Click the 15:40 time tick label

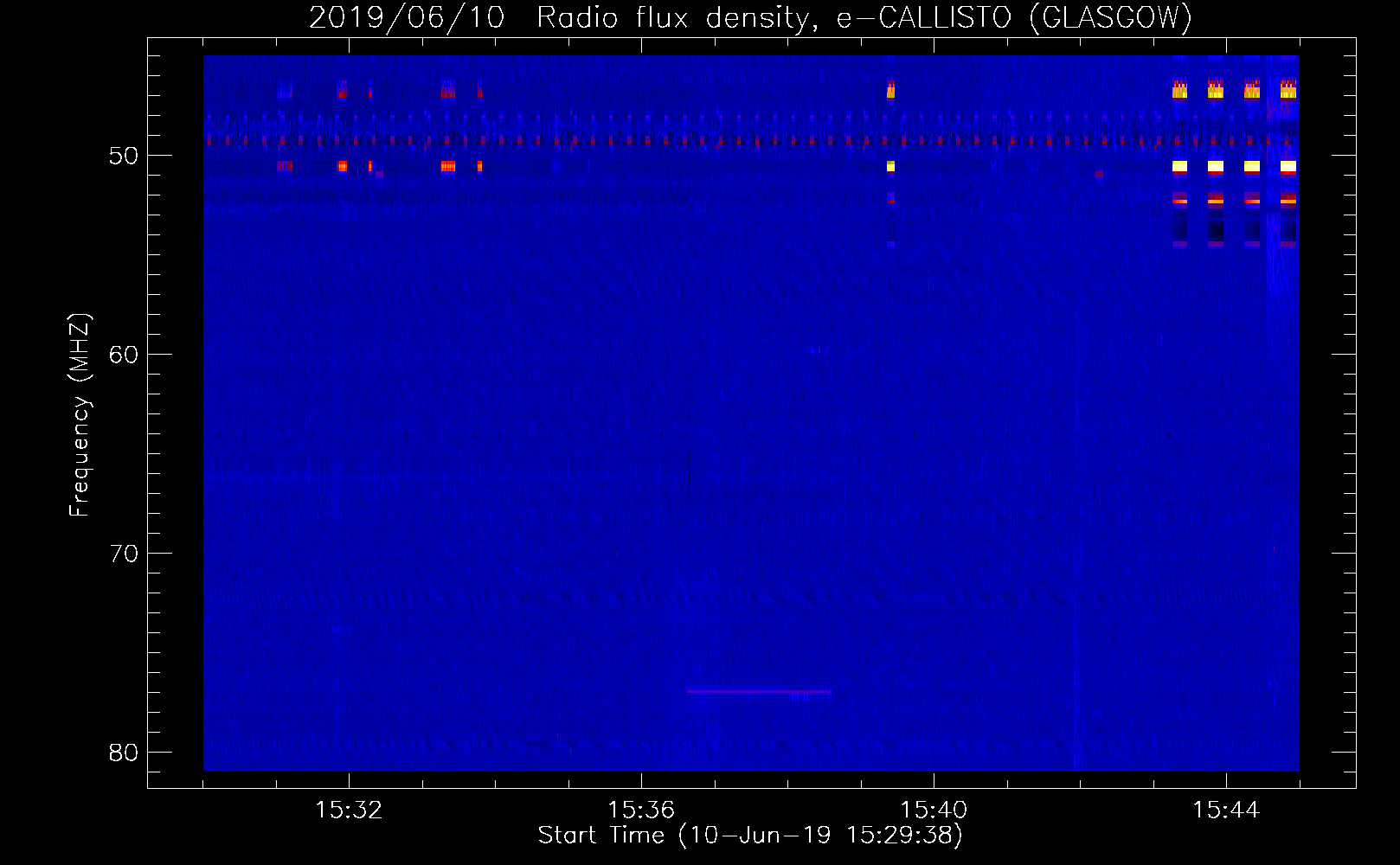tap(934, 811)
